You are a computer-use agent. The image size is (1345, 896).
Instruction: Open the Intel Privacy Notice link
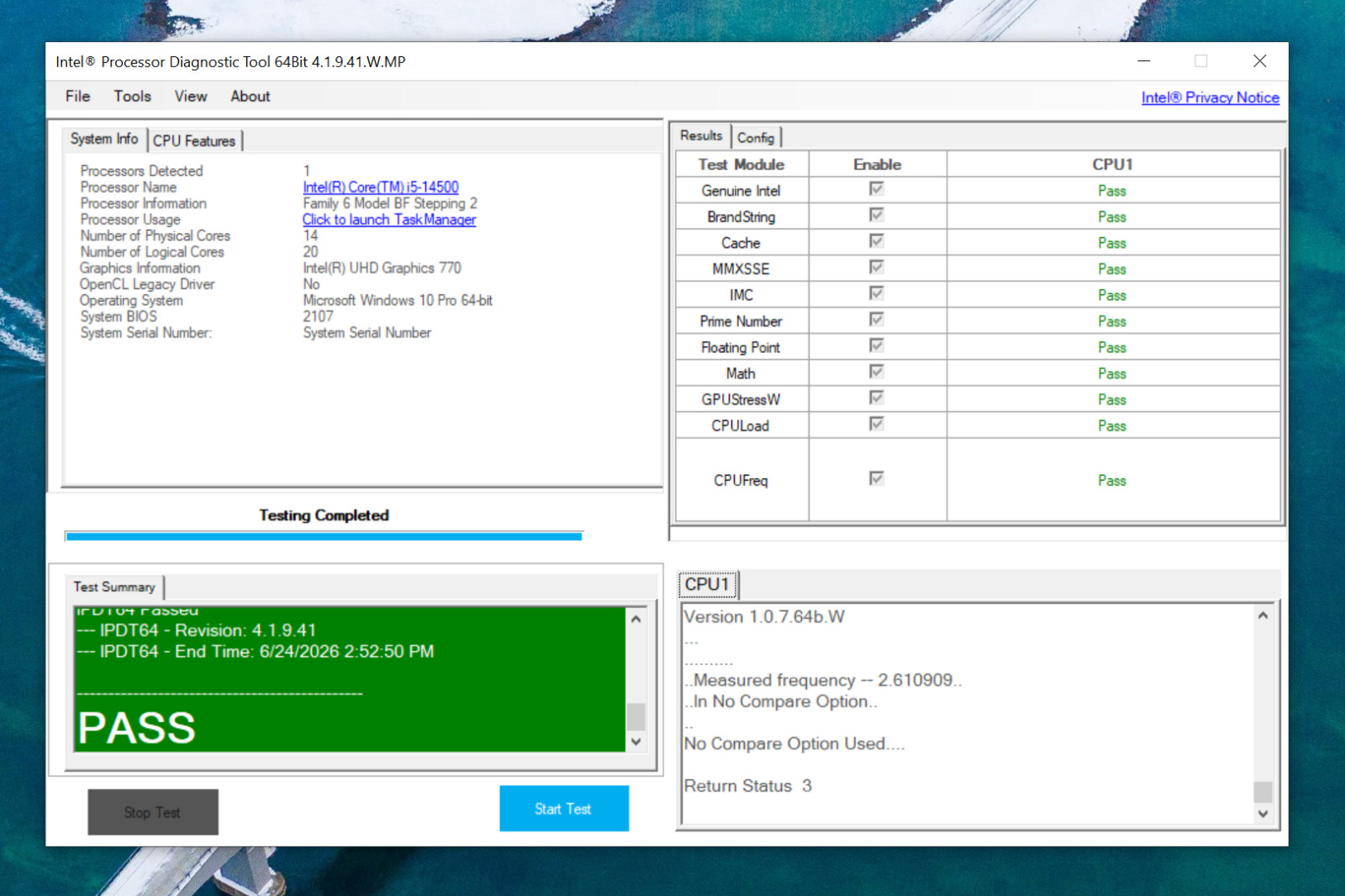click(x=1210, y=98)
